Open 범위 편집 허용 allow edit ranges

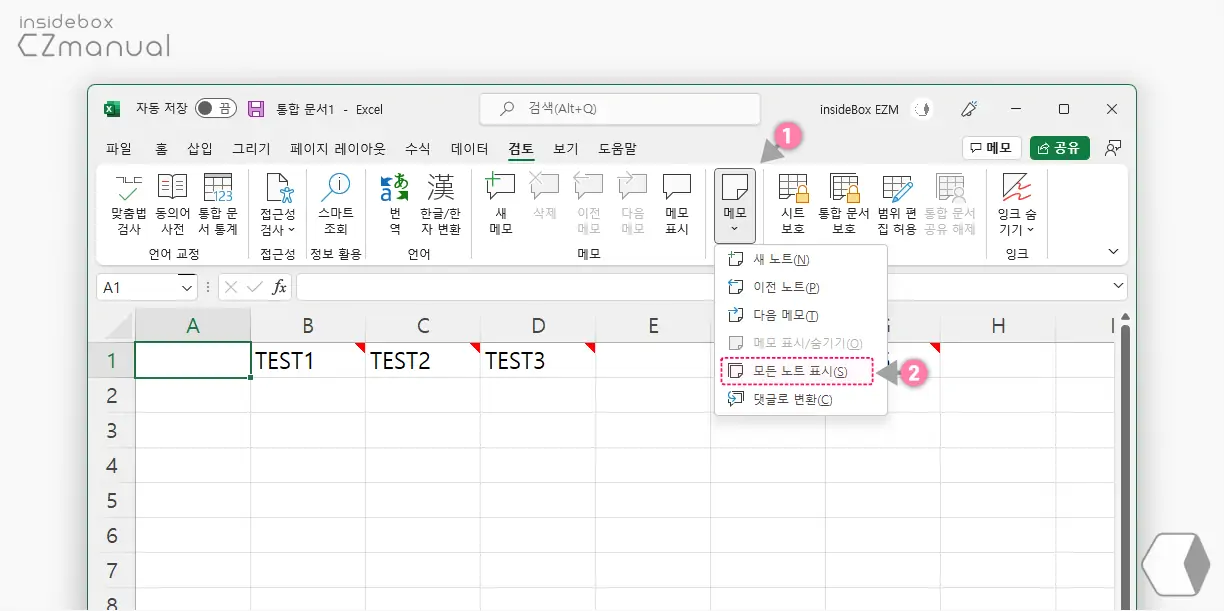897,204
